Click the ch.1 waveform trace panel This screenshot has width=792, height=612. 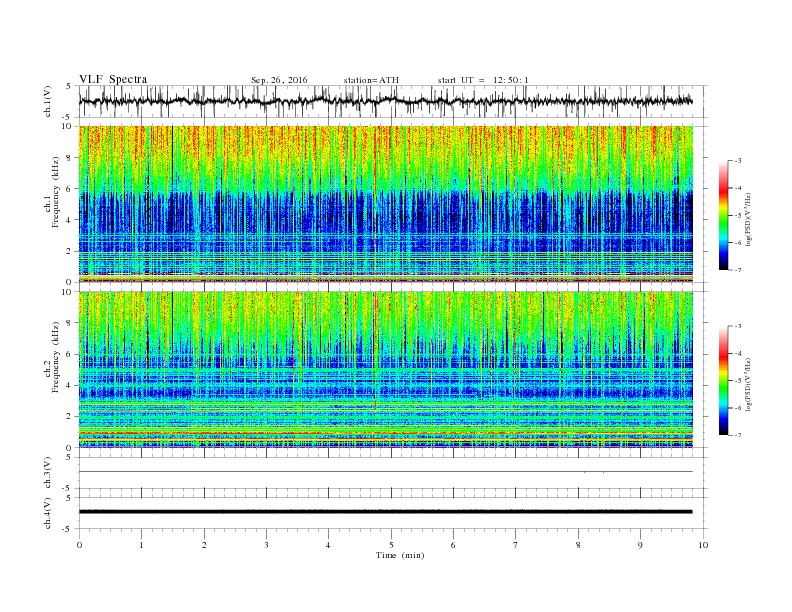[392, 101]
